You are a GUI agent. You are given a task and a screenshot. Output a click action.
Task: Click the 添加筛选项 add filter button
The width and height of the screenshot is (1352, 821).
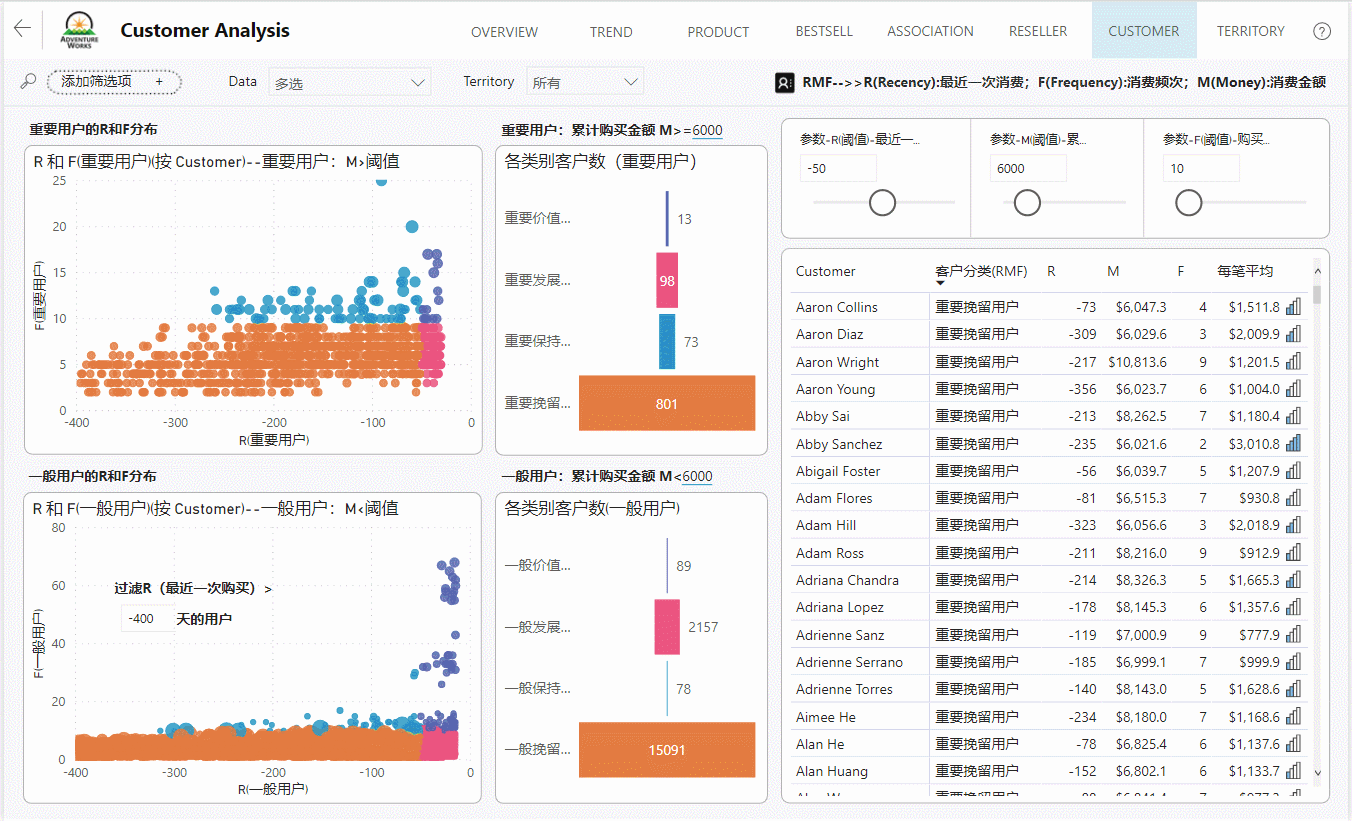pyautogui.click(x=113, y=81)
